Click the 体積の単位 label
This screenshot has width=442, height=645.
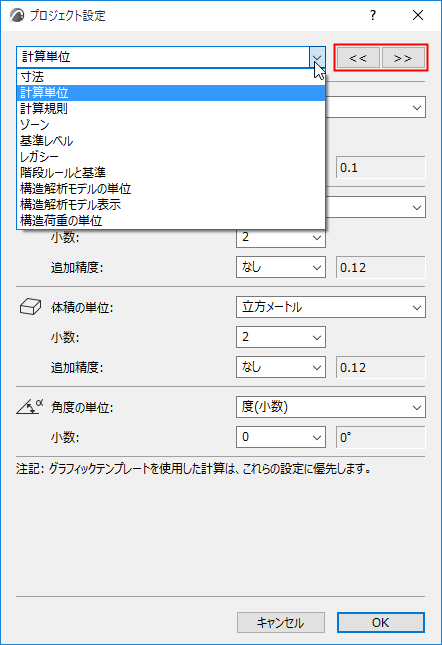tap(82, 308)
